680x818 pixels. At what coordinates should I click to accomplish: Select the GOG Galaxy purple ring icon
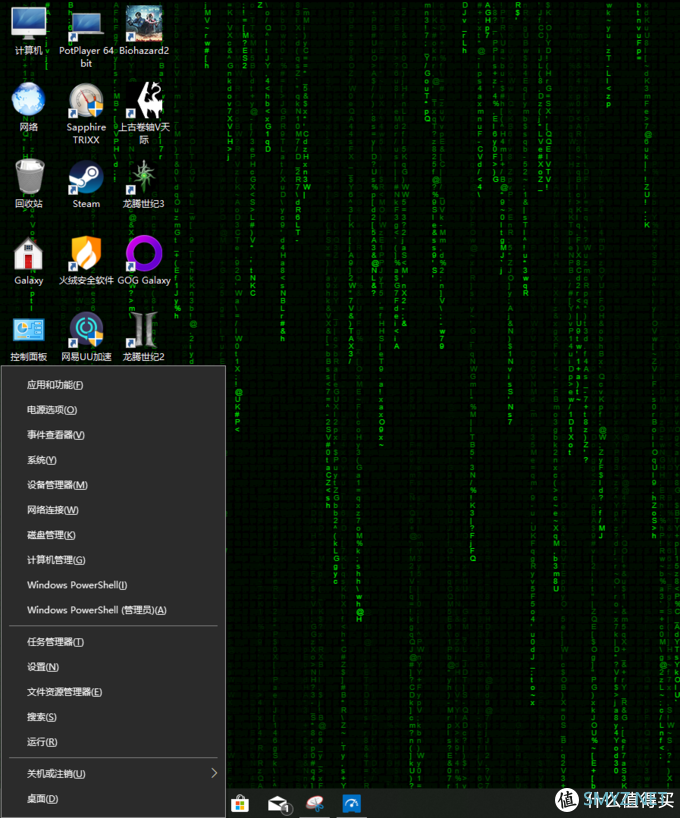tap(144, 254)
